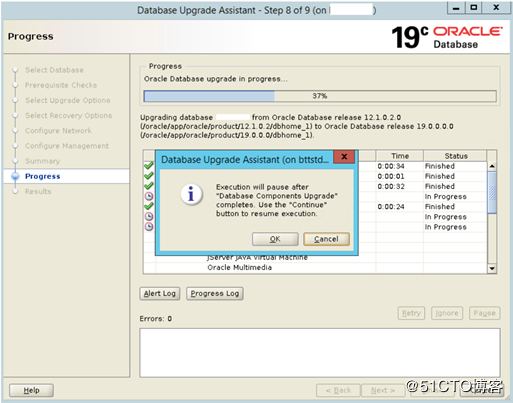Open the Progress Log
513x403 pixels.
pyautogui.click(x=215, y=293)
